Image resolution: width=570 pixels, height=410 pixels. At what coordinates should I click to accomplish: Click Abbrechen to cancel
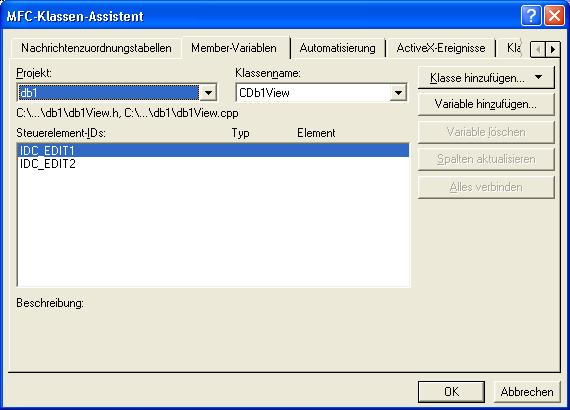pyautogui.click(x=526, y=391)
